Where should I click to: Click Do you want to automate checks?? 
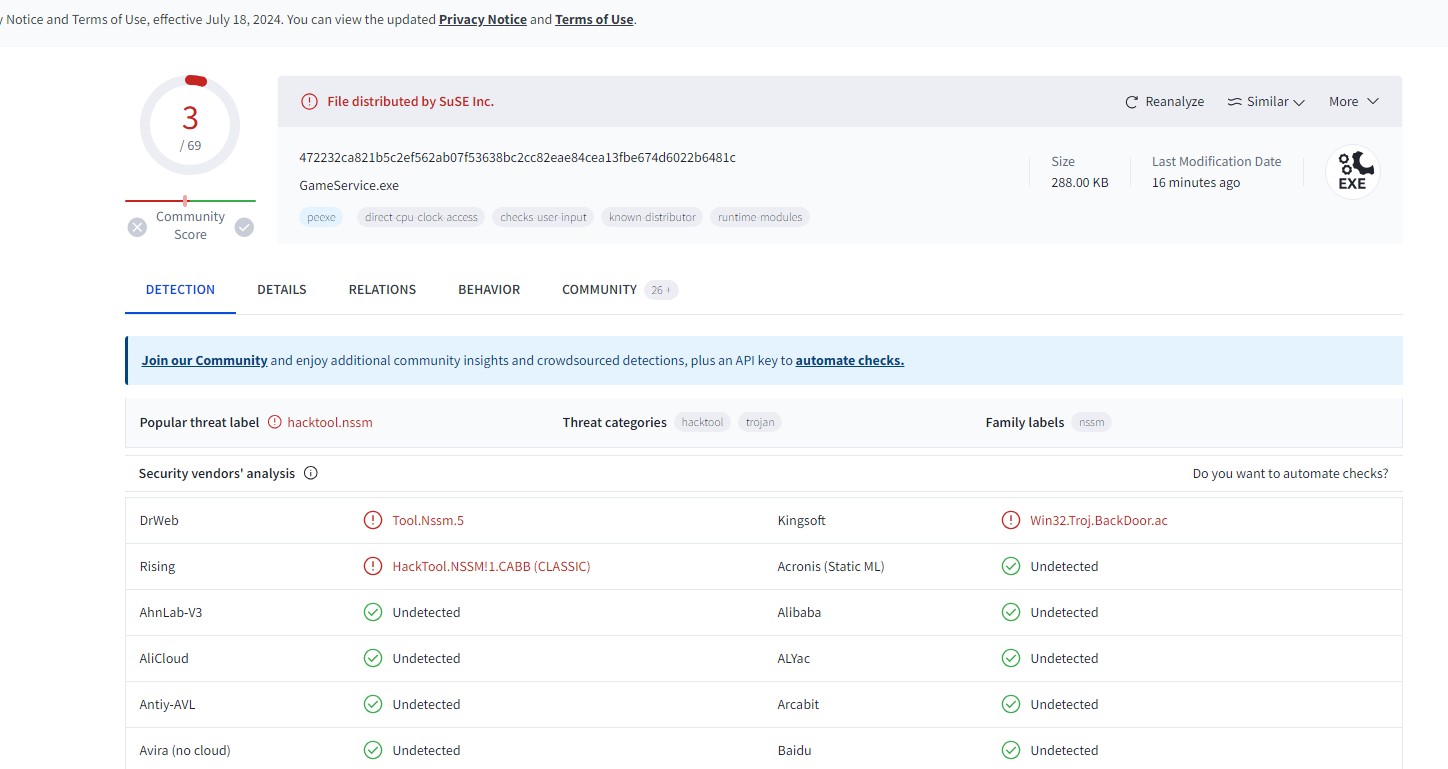click(1290, 474)
